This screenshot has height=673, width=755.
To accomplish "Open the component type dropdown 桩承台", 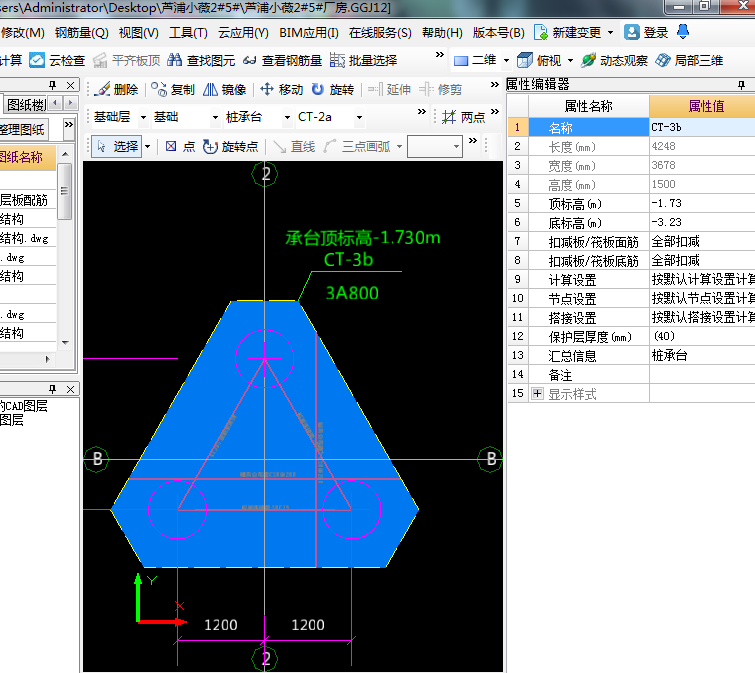I will click(x=287, y=117).
